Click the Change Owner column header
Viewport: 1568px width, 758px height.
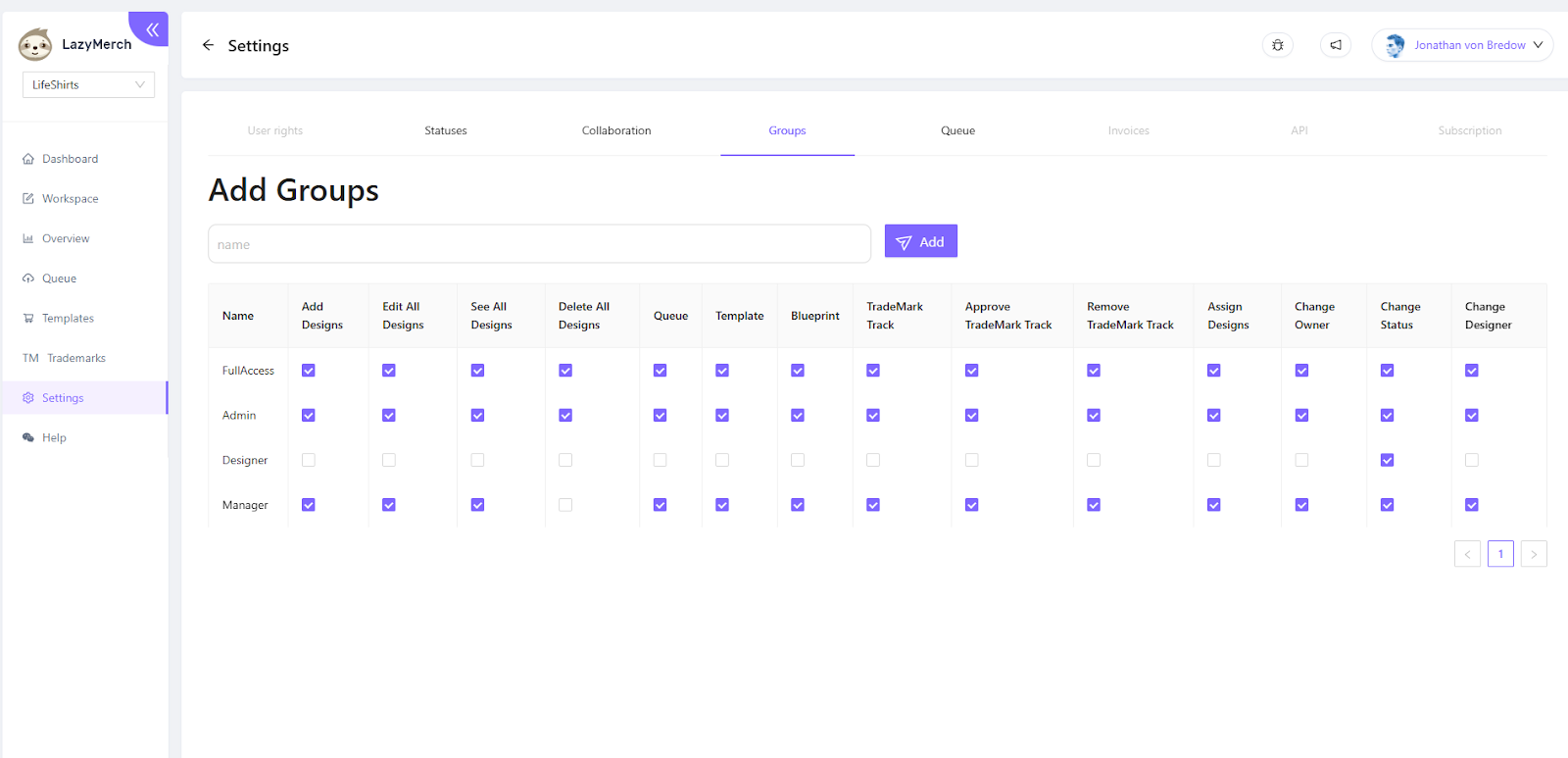click(1324, 316)
